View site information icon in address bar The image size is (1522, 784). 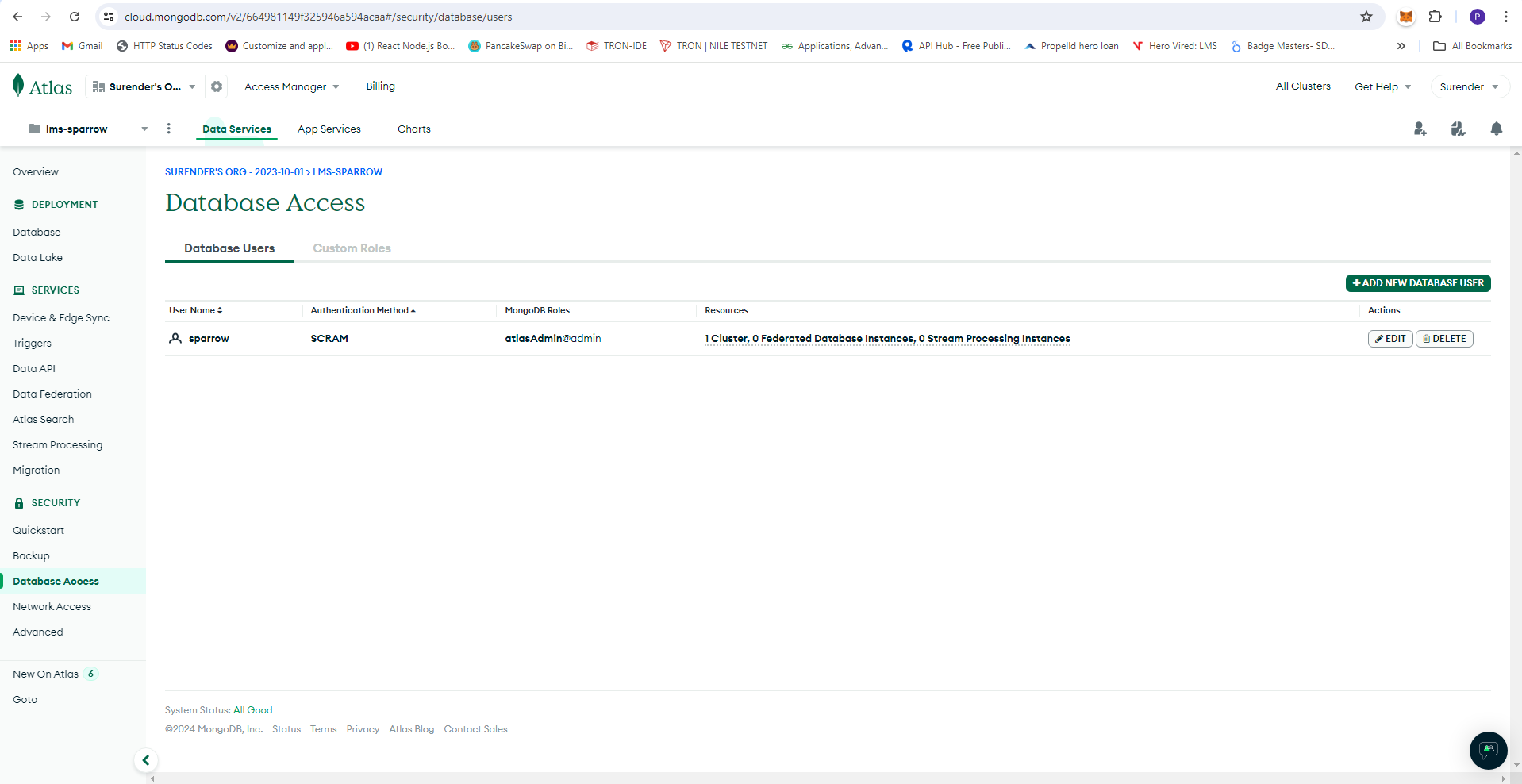pyautogui.click(x=110, y=17)
